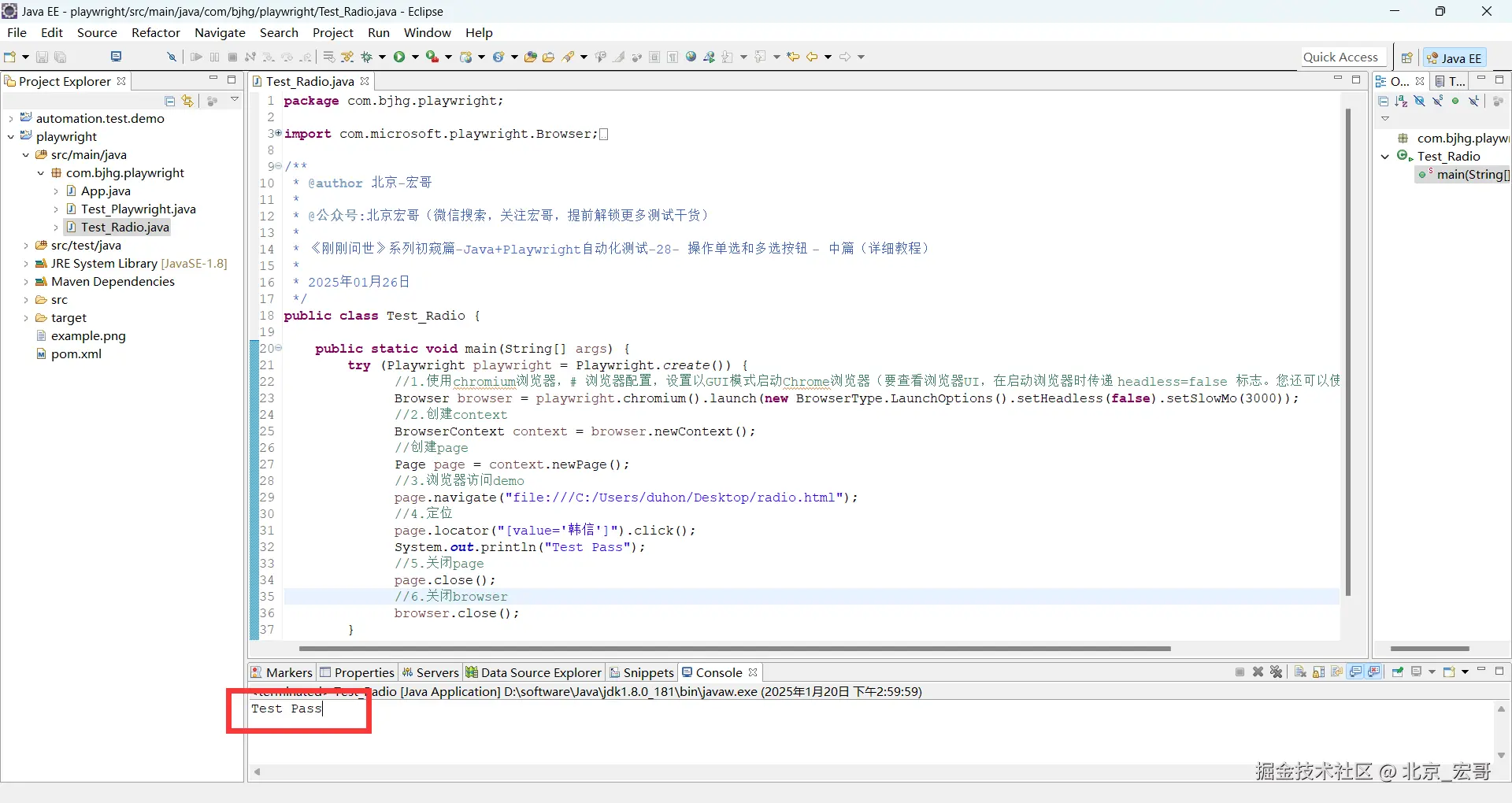
Task: Clear the console with Clear Console icon
Action: pos(1300,672)
